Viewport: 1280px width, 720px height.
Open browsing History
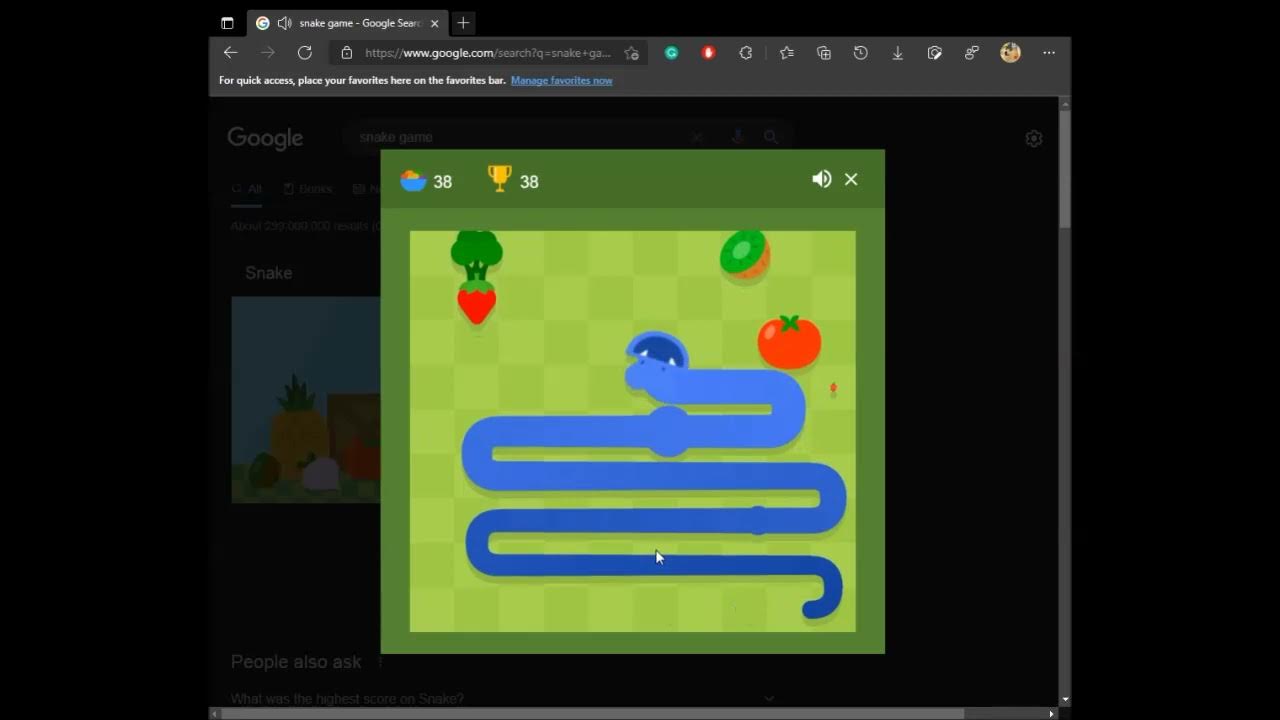point(861,53)
